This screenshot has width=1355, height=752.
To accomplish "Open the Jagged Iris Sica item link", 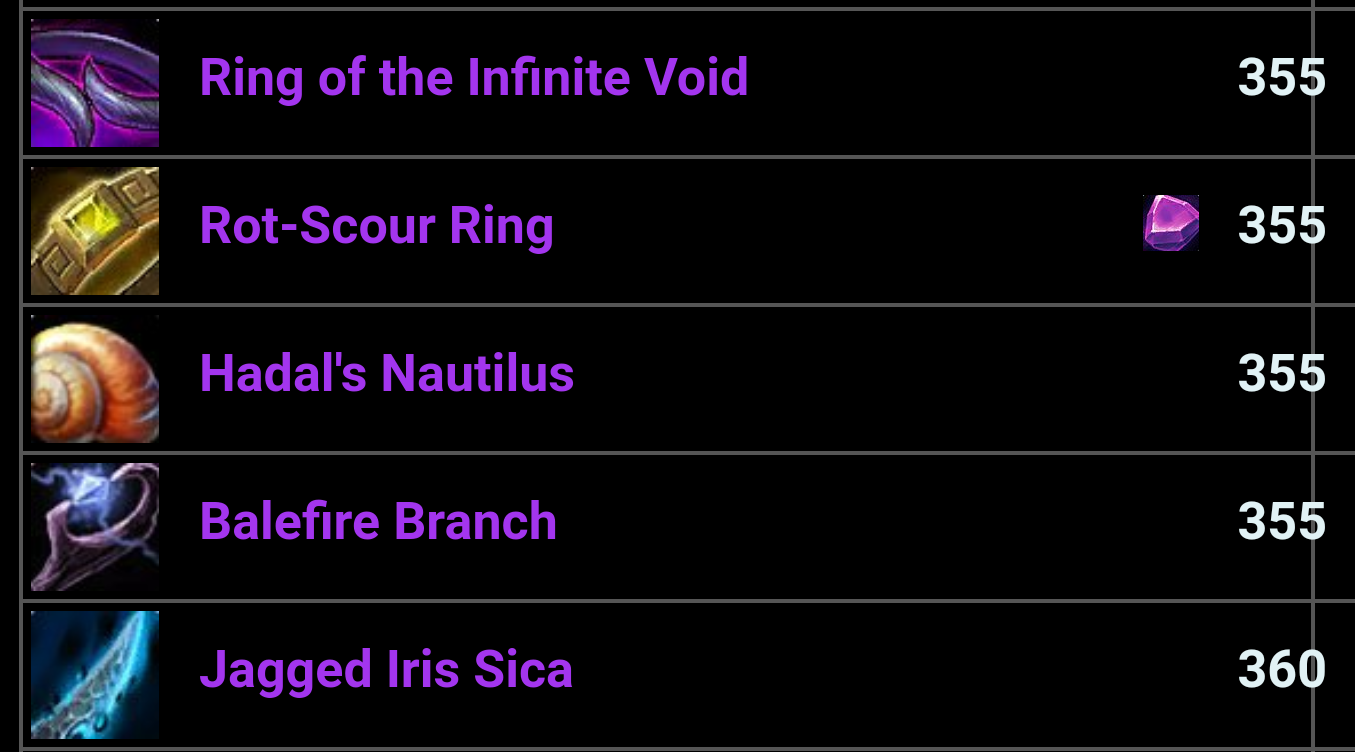I will [x=386, y=669].
